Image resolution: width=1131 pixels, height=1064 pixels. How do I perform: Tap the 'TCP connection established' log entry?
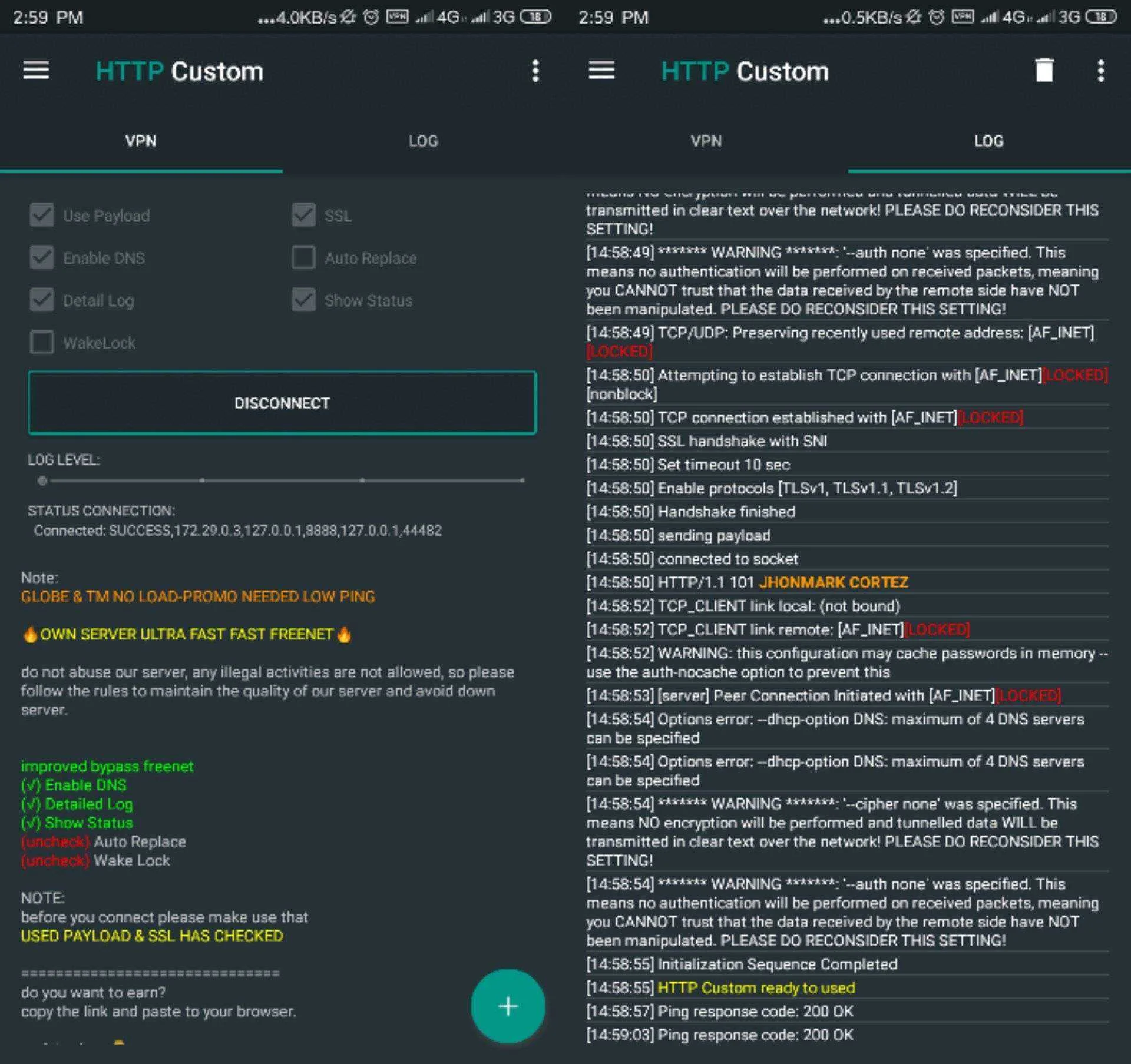(x=847, y=417)
